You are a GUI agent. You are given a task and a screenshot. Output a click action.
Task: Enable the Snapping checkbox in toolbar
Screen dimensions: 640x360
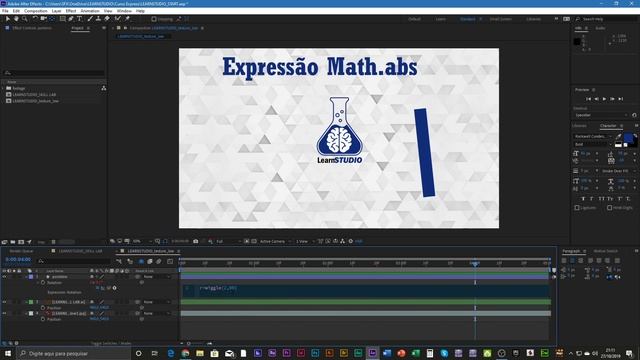point(154,19)
